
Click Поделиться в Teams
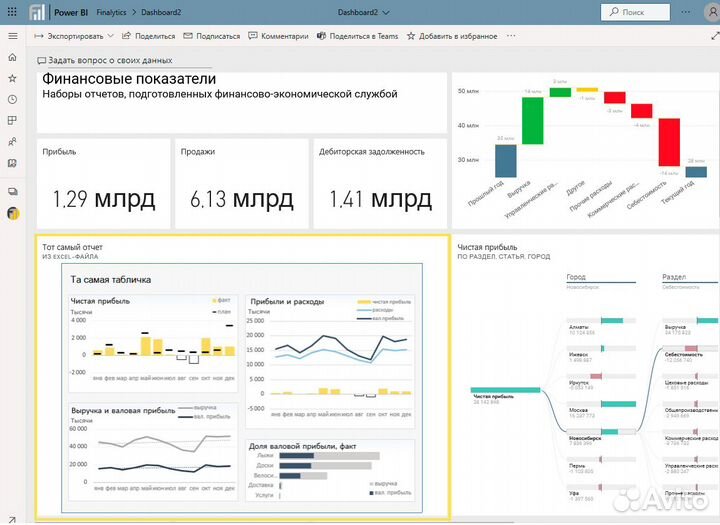(358, 36)
